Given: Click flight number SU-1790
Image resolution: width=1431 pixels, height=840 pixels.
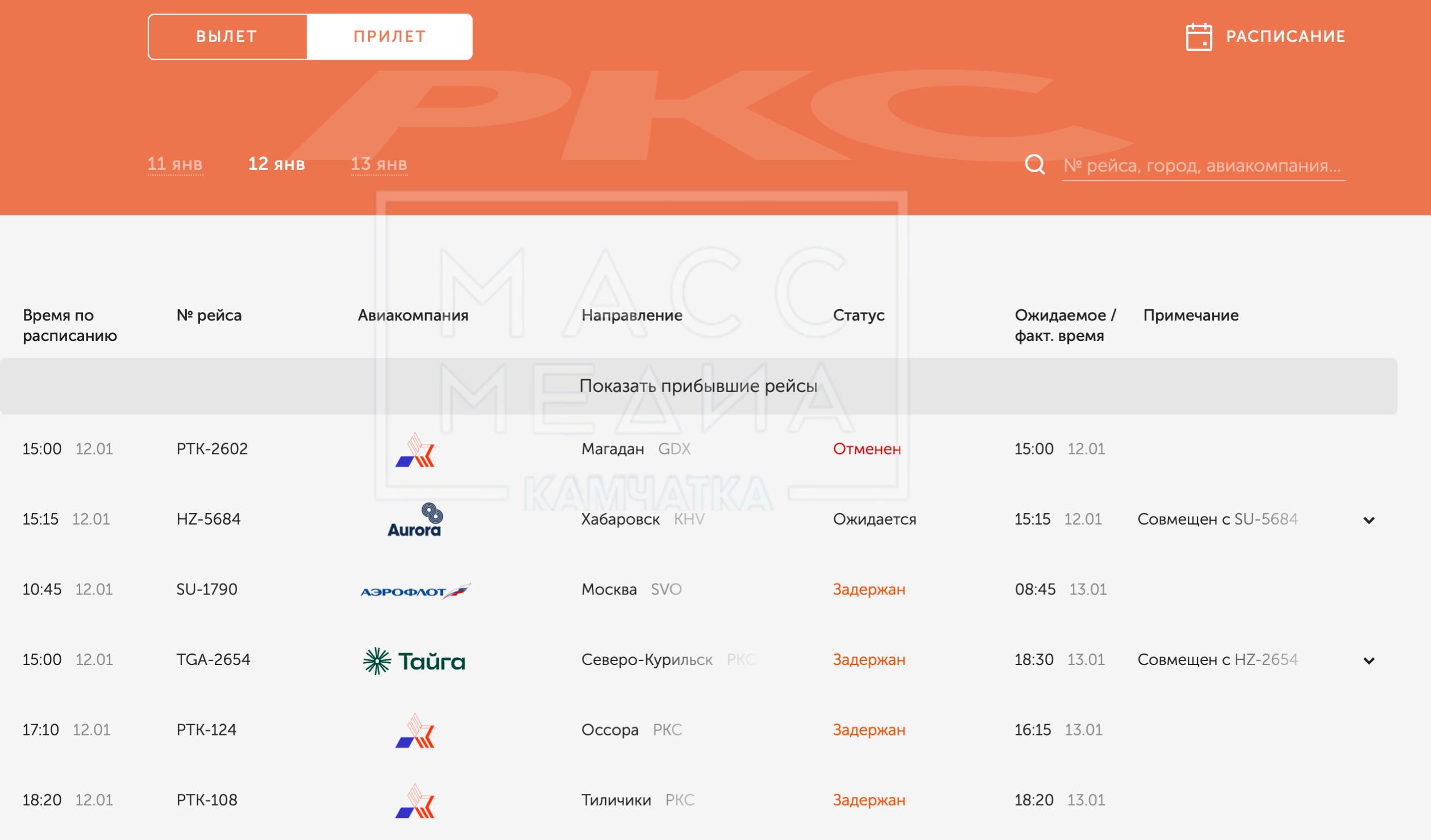Looking at the screenshot, I should click(207, 589).
